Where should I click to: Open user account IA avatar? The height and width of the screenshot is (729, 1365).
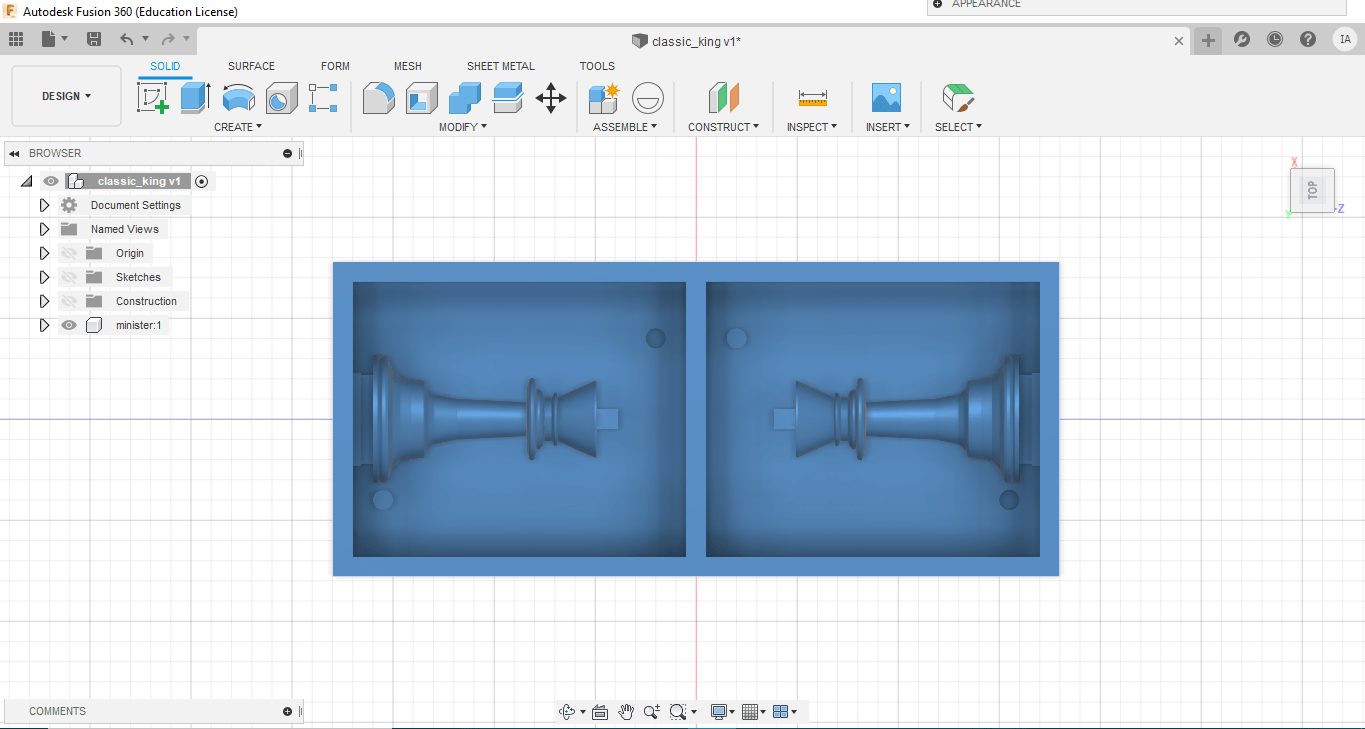1345,39
